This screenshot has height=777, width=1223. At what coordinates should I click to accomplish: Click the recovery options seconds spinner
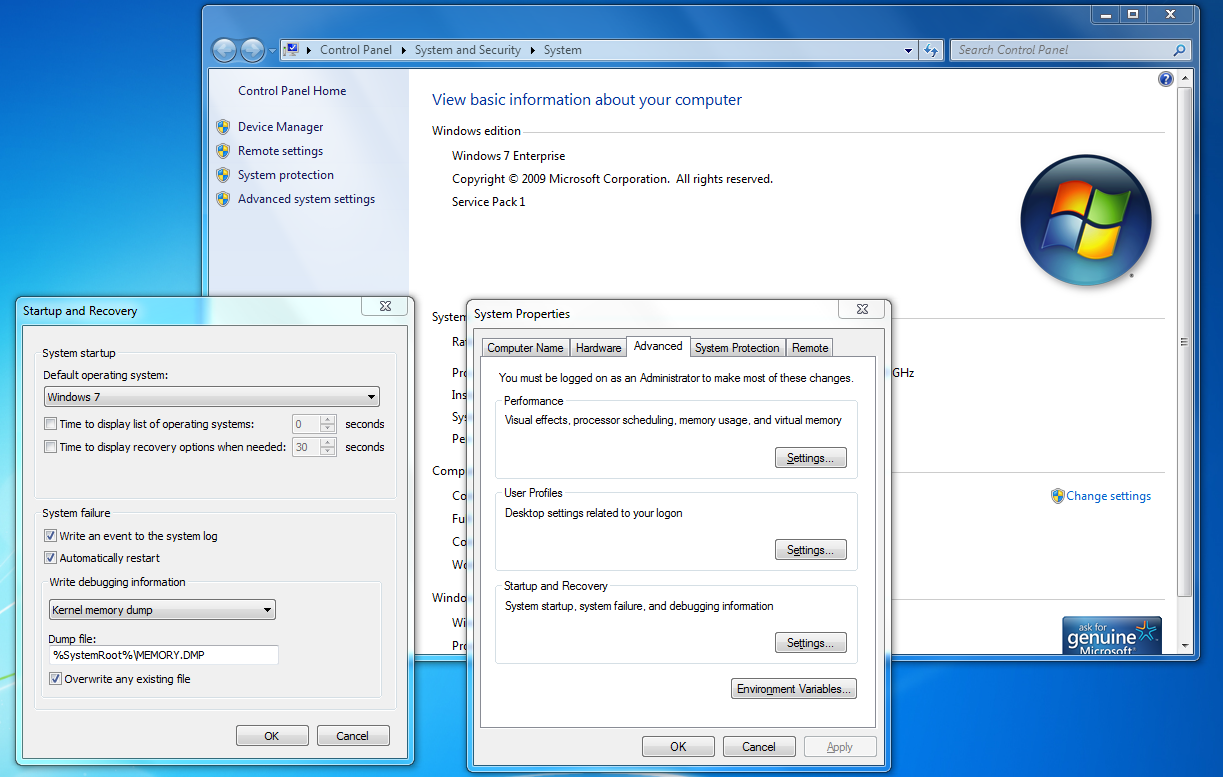tap(328, 447)
